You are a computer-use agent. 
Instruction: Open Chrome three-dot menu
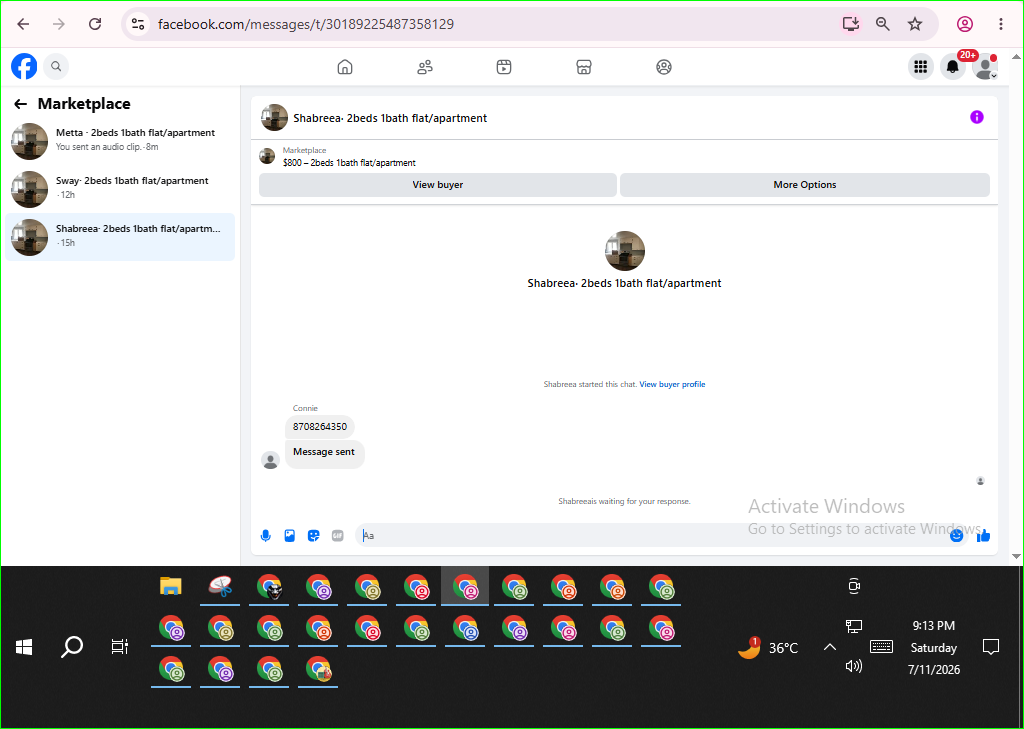click(1000, 24)
